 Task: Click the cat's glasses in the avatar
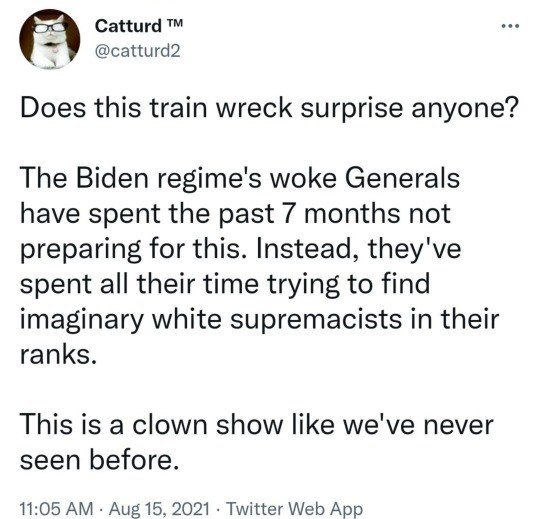pos(51,28)
